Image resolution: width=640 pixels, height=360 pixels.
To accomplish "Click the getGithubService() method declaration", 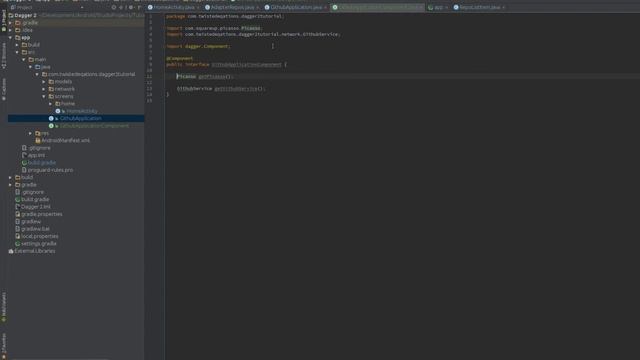I will coord(221,89).
